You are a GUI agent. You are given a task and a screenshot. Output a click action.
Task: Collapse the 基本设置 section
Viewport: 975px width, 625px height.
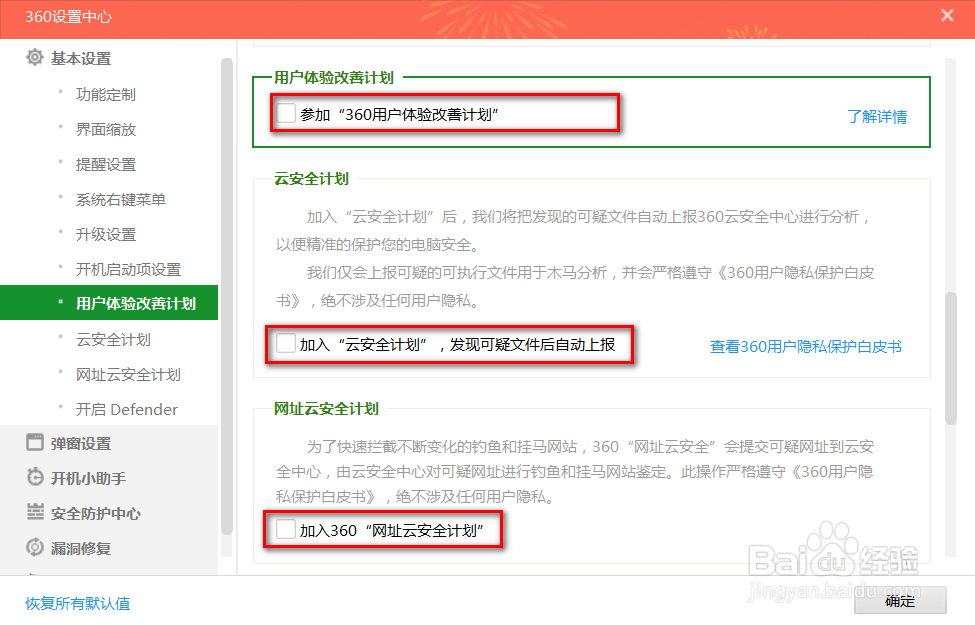[81, 58]
